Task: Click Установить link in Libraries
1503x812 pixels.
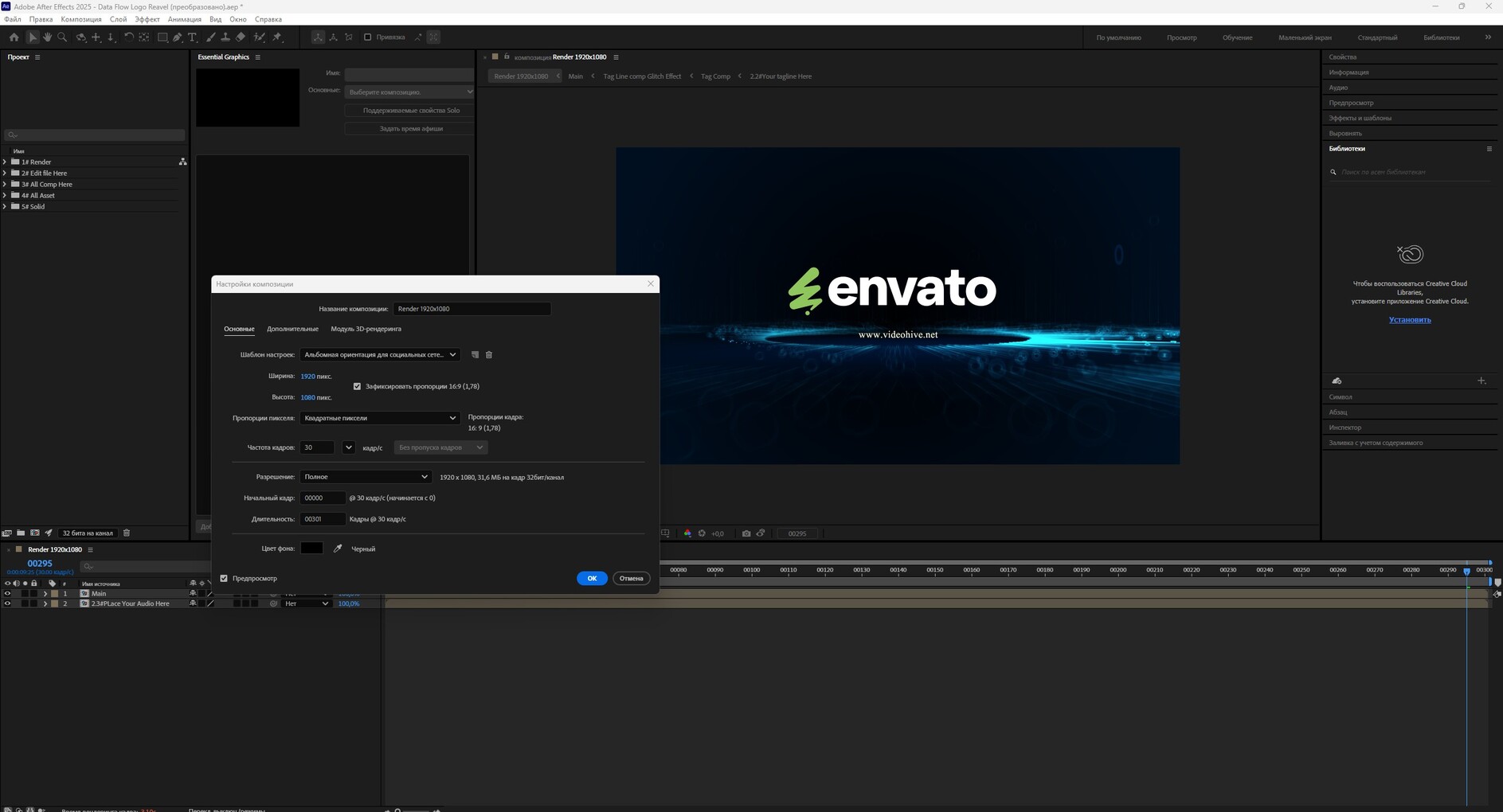Action: (x=1410, y=320)
